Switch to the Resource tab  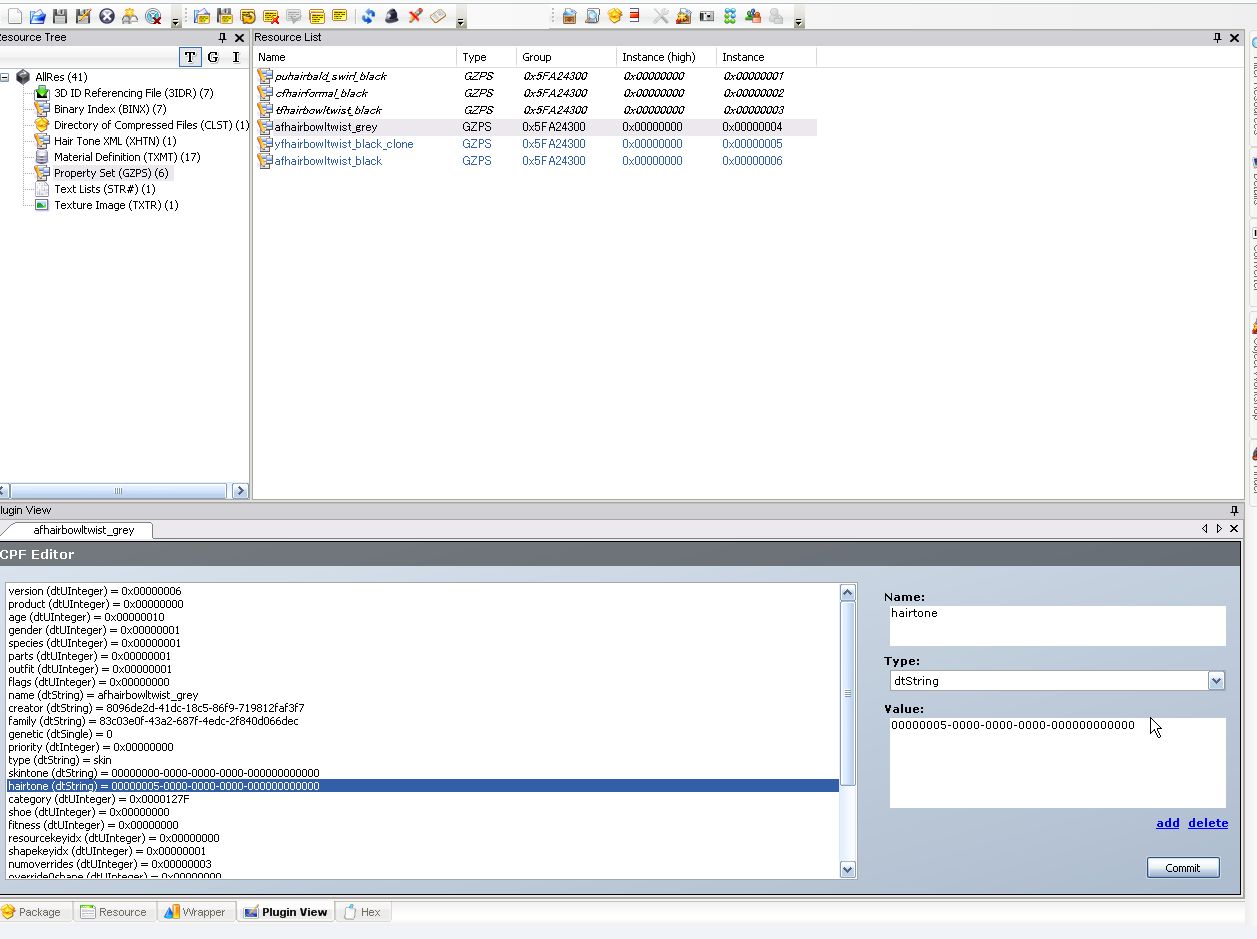(114, 912)
